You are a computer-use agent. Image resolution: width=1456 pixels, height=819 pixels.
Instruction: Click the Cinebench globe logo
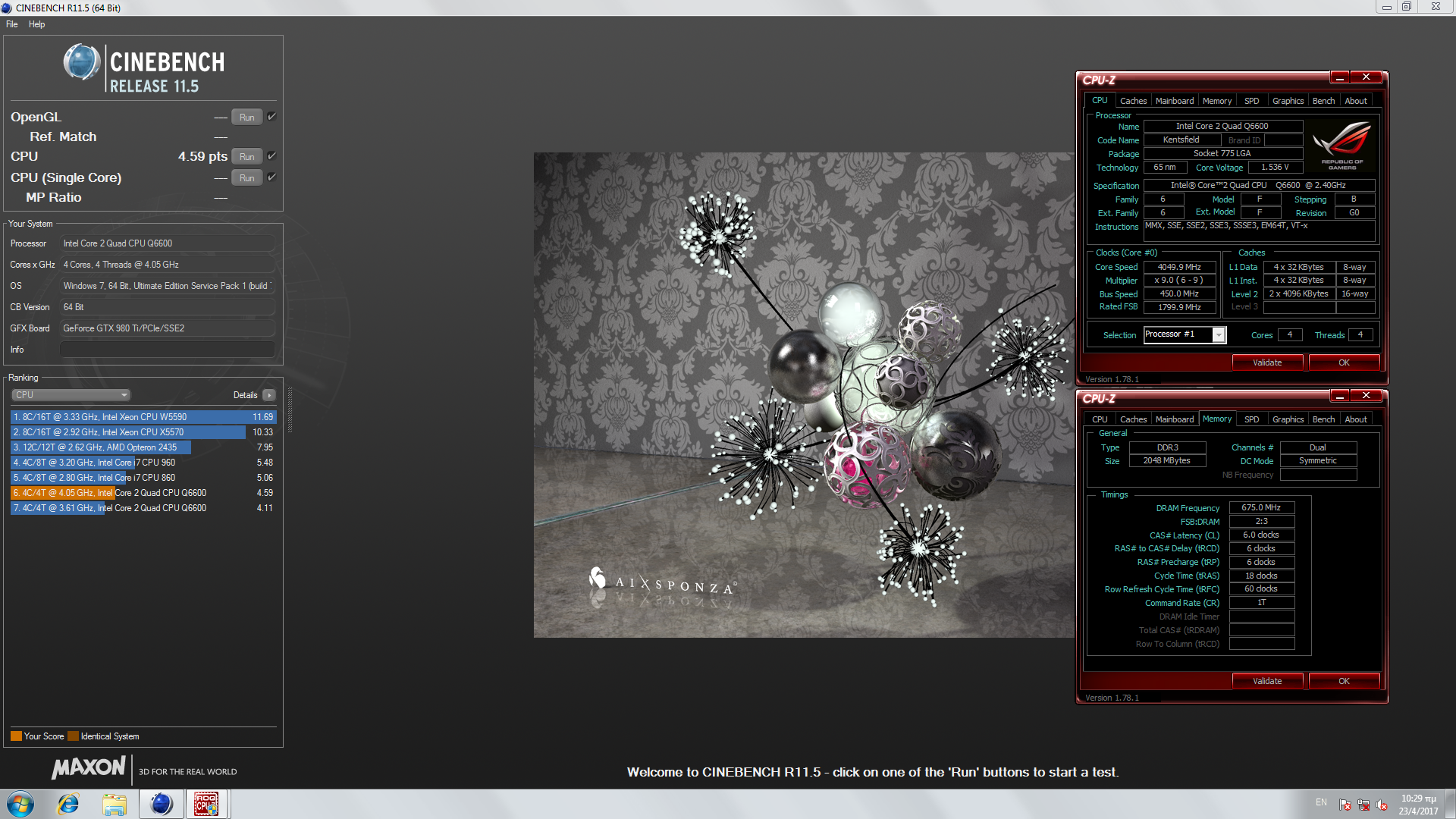[x=82, y=62]
